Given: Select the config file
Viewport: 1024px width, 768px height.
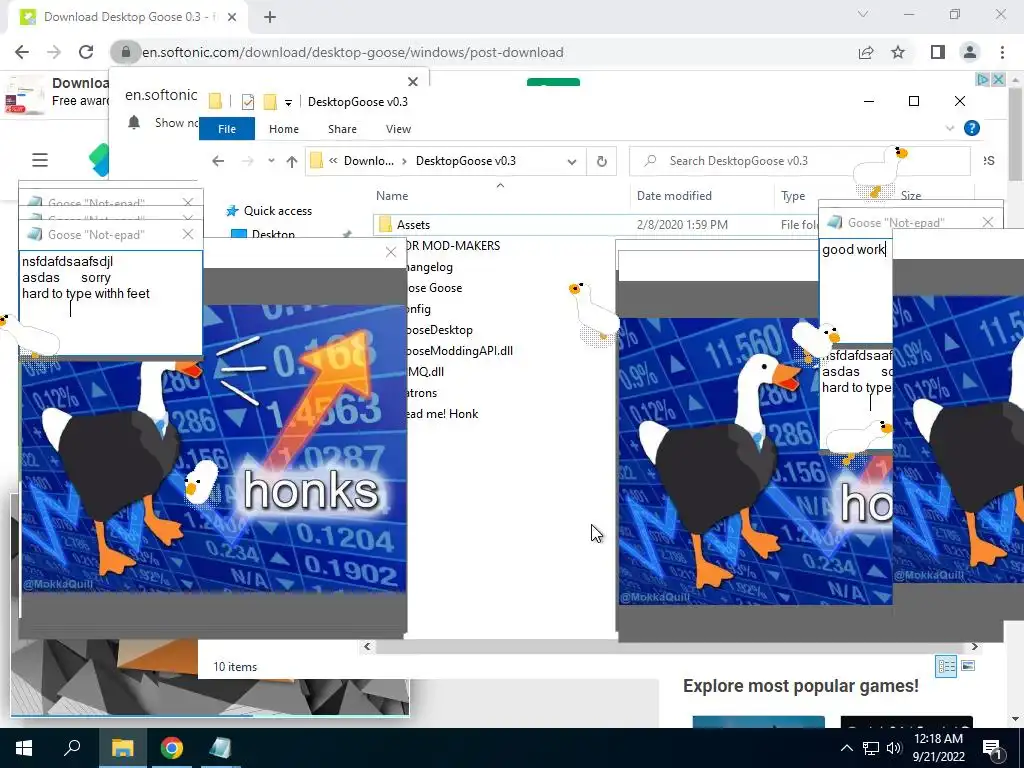Looking at the screenshot, I should (419, 309).
